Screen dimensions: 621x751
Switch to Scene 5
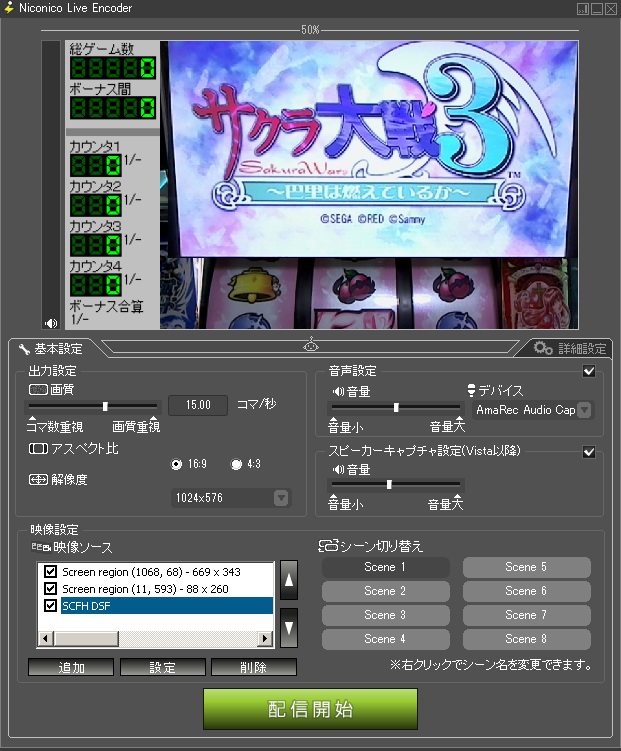527,567
